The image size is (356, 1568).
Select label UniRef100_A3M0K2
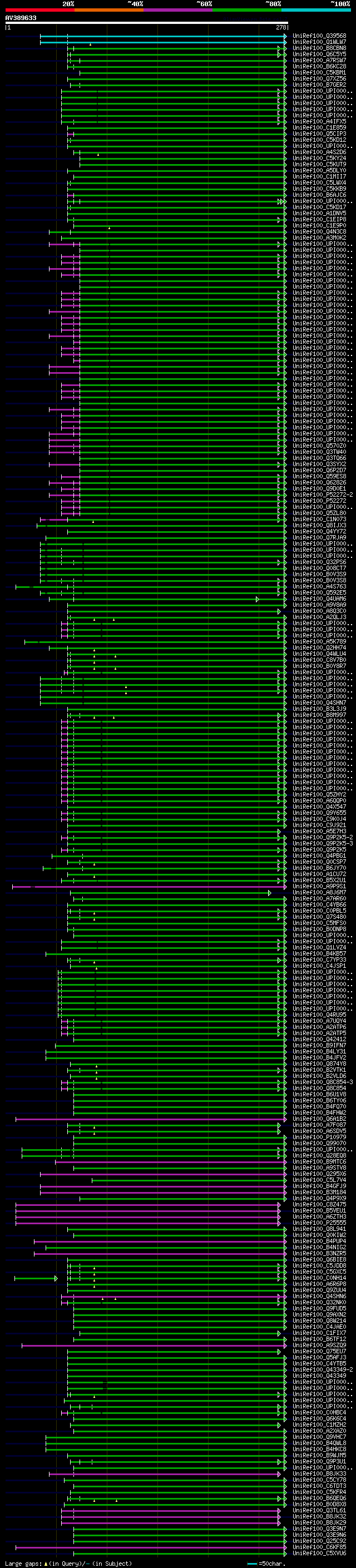(319, 238)
